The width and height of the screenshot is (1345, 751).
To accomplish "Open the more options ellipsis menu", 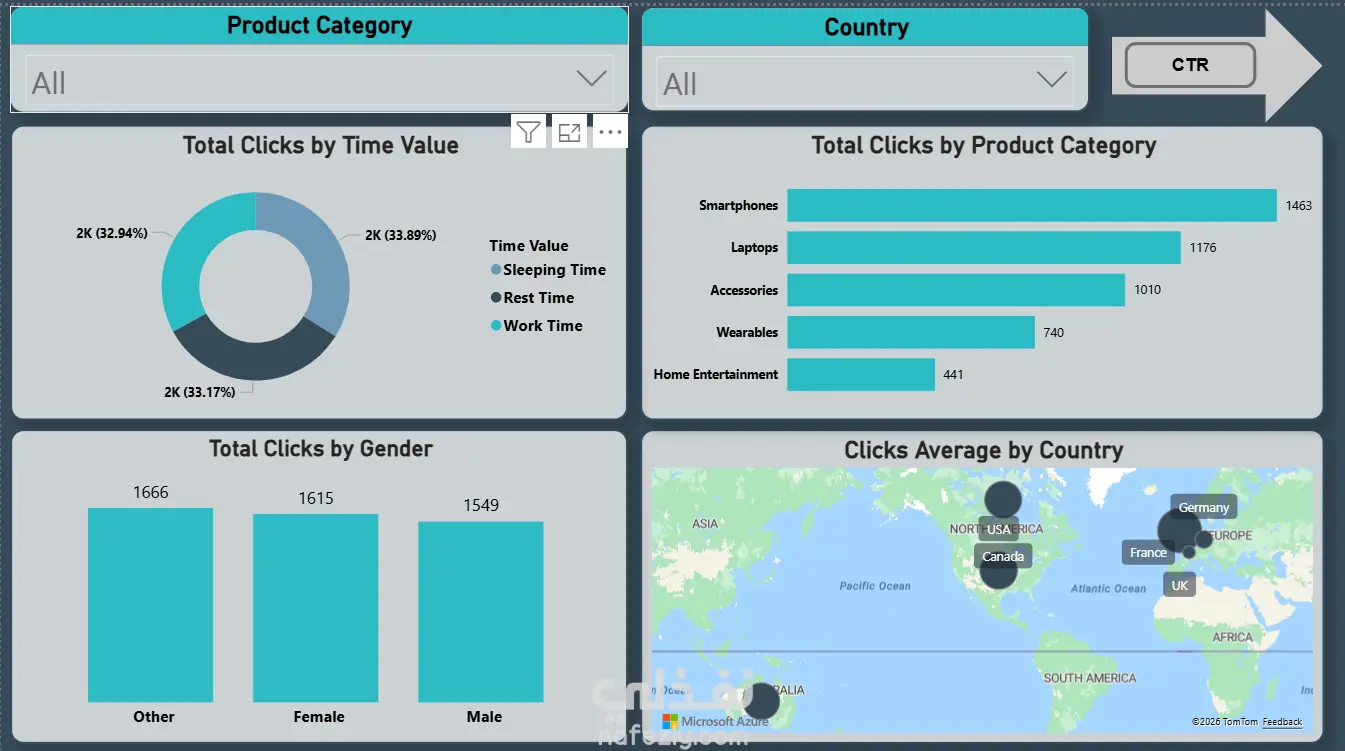I will point(610,132).
